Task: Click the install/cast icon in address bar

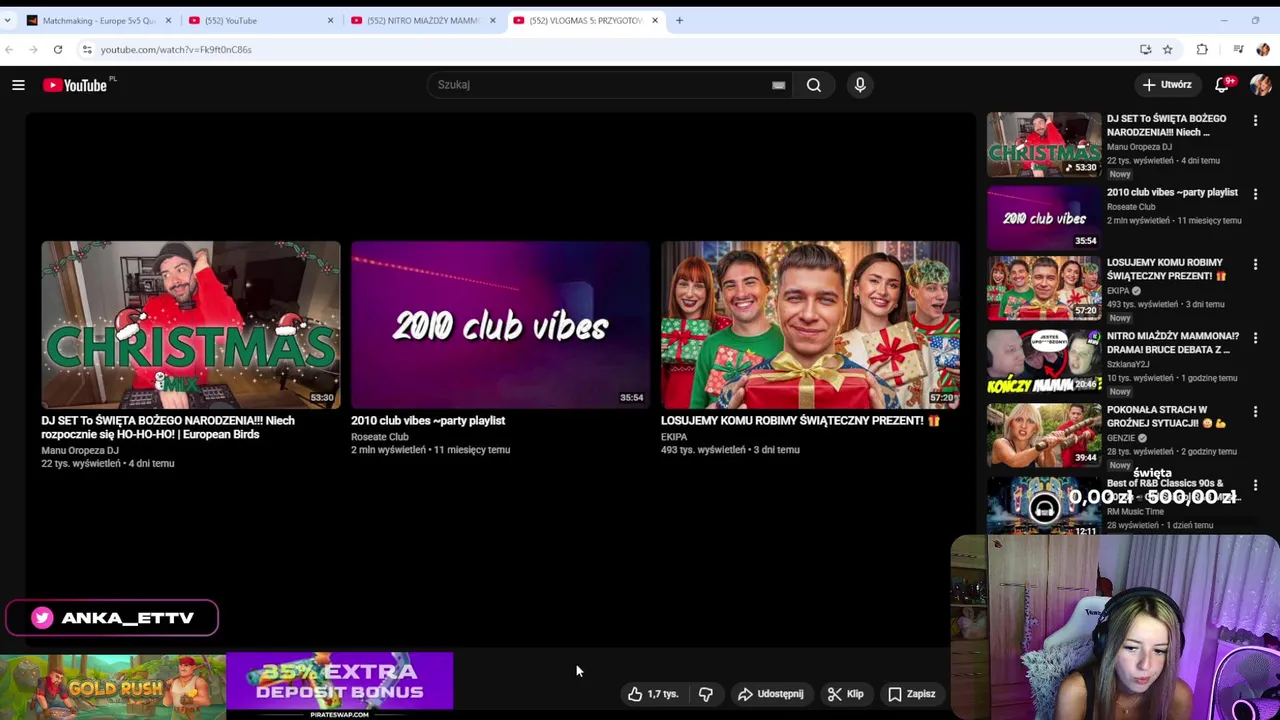Action: coord(1145,49)
